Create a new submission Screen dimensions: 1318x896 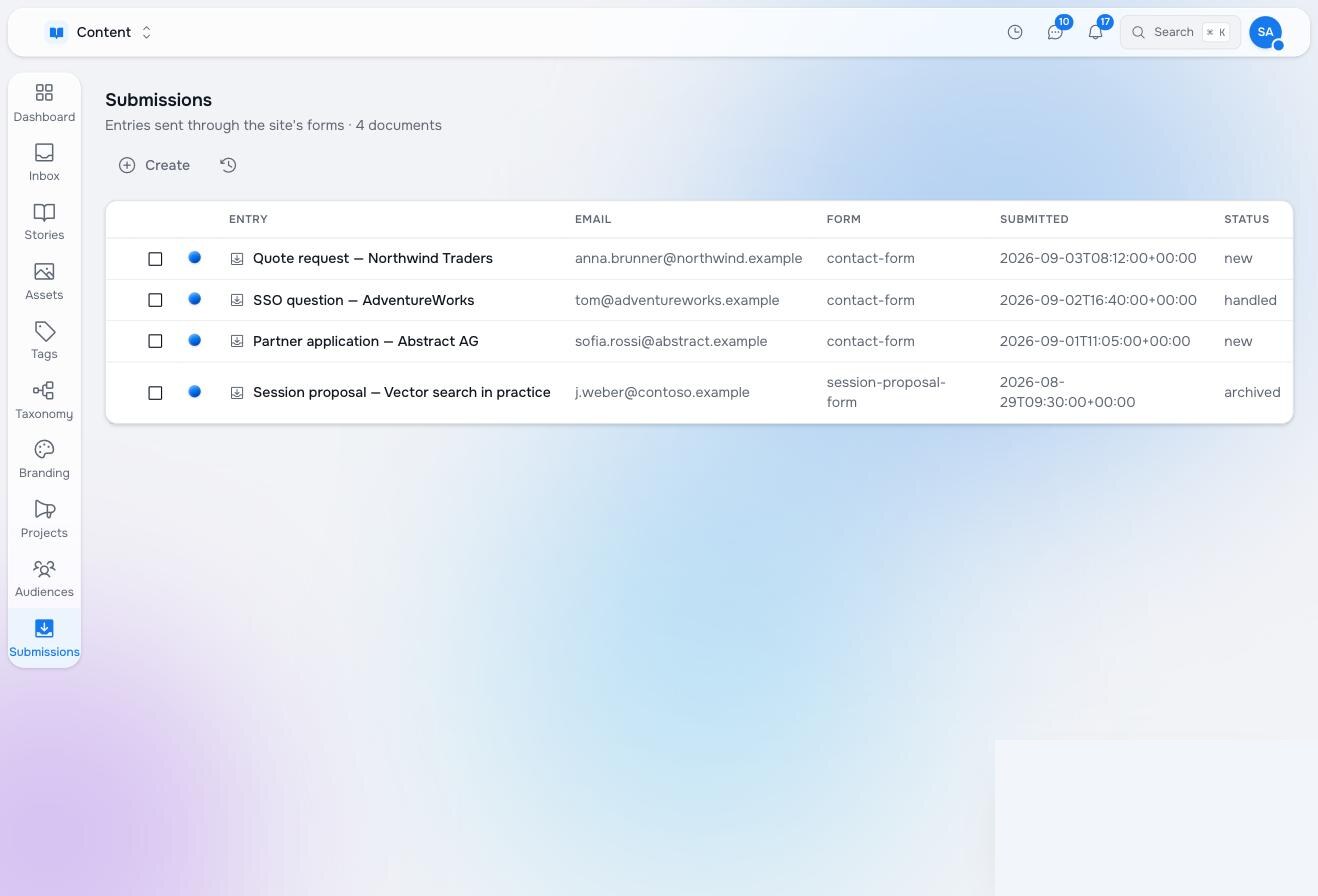point(154,165)
